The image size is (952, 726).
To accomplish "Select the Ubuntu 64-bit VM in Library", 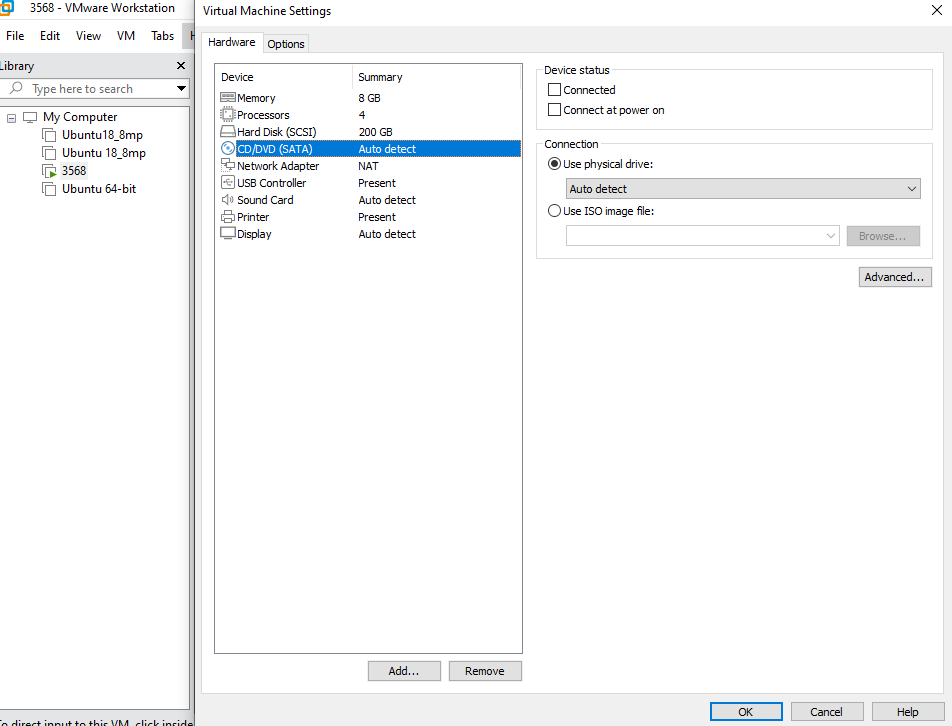I will point(99,189).
